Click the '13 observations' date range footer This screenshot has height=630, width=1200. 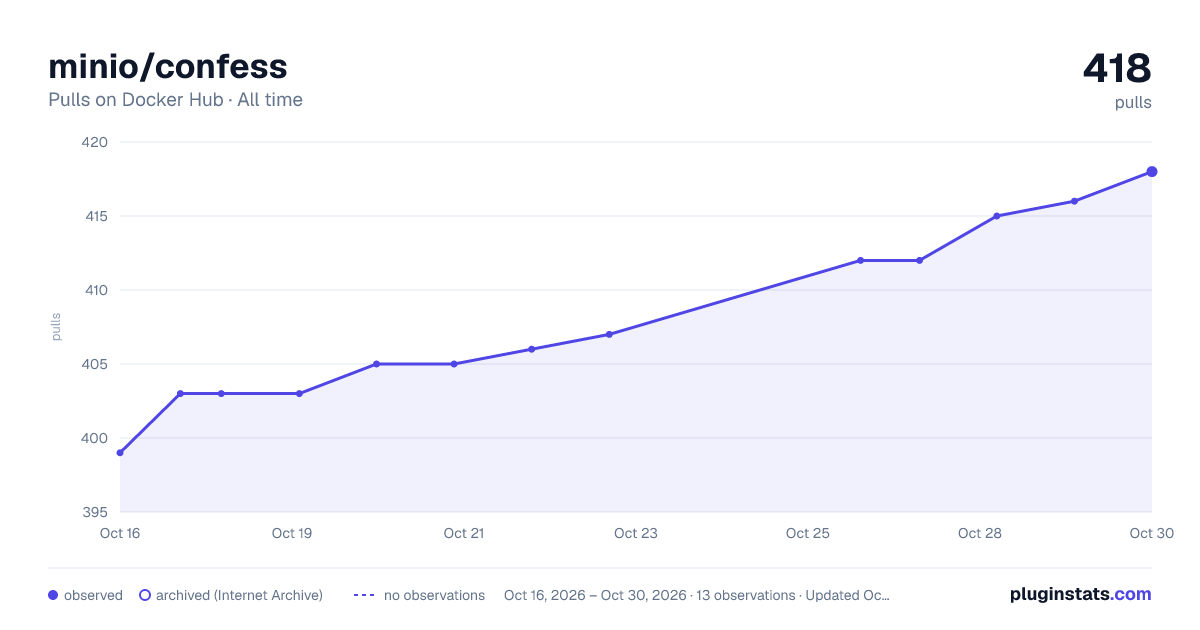(x=697, y=595)
